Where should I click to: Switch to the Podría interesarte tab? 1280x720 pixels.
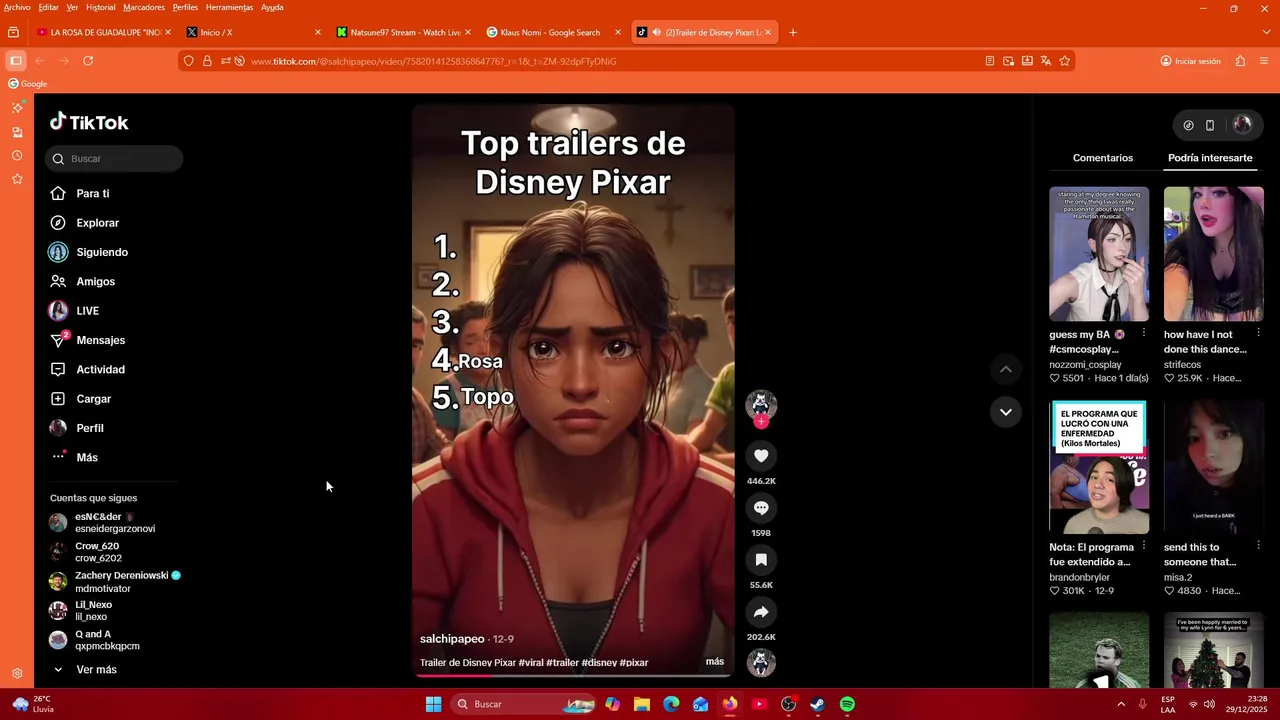point(1210,158)
